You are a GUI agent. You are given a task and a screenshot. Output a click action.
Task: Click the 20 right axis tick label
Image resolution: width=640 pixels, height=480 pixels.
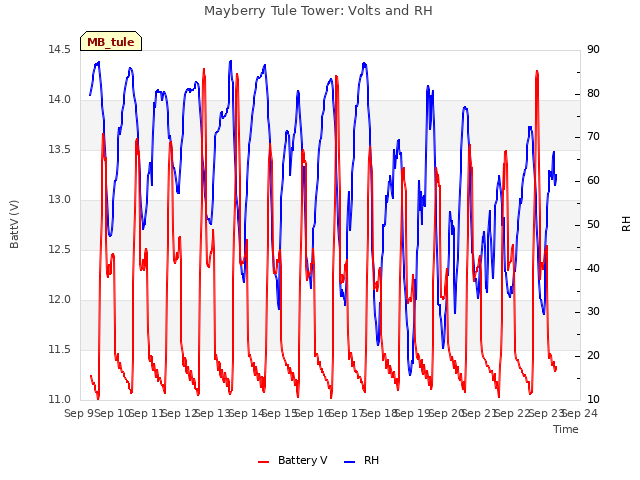coord(593,356)
